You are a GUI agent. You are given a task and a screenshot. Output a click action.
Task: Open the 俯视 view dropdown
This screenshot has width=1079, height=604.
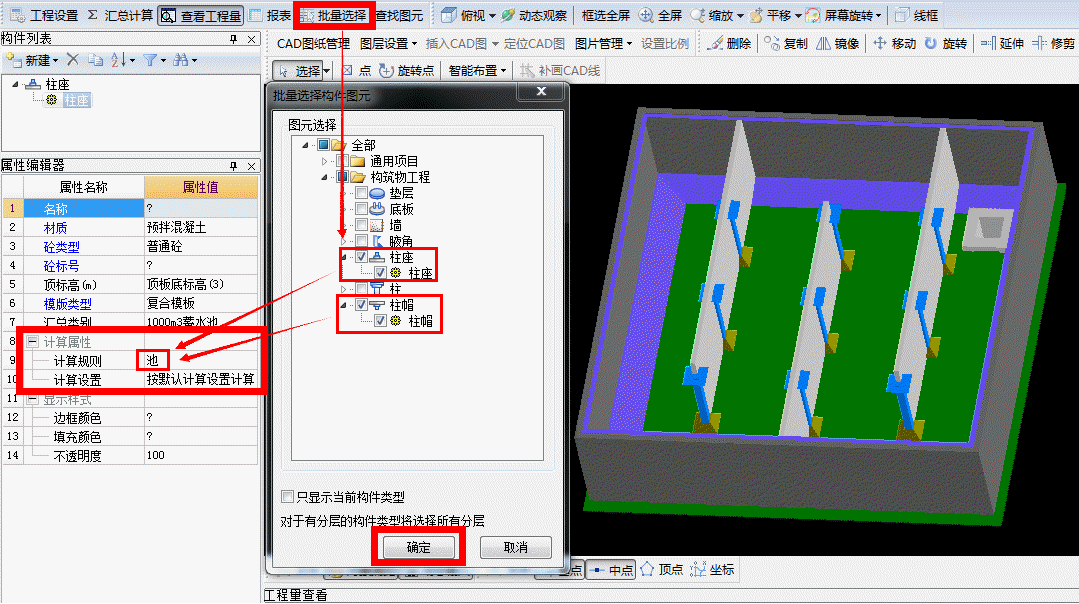point(470,16)
